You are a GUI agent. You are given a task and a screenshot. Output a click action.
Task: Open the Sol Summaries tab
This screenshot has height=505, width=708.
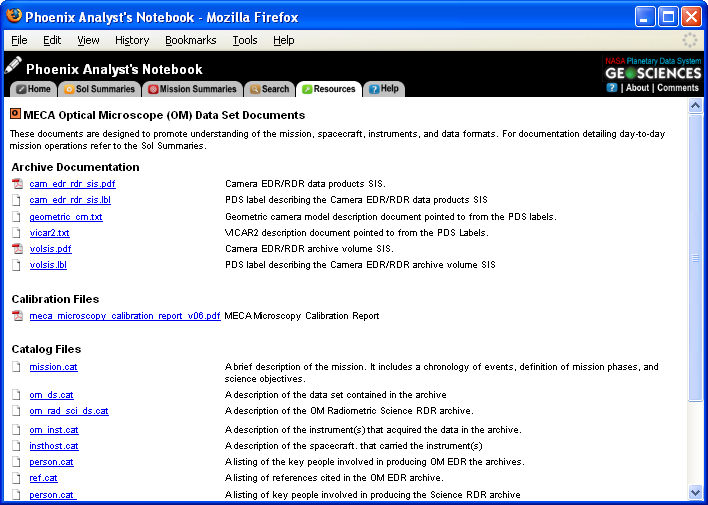tap(98, 89)
